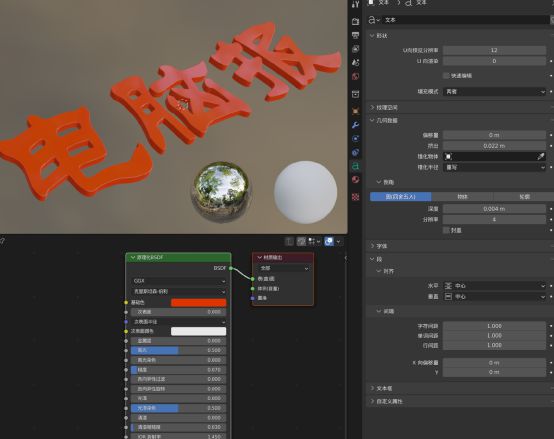Viewport: 554px width, 439px height.
Task: Click the Extrude field 0.022 m
Action: coord(495,146)
